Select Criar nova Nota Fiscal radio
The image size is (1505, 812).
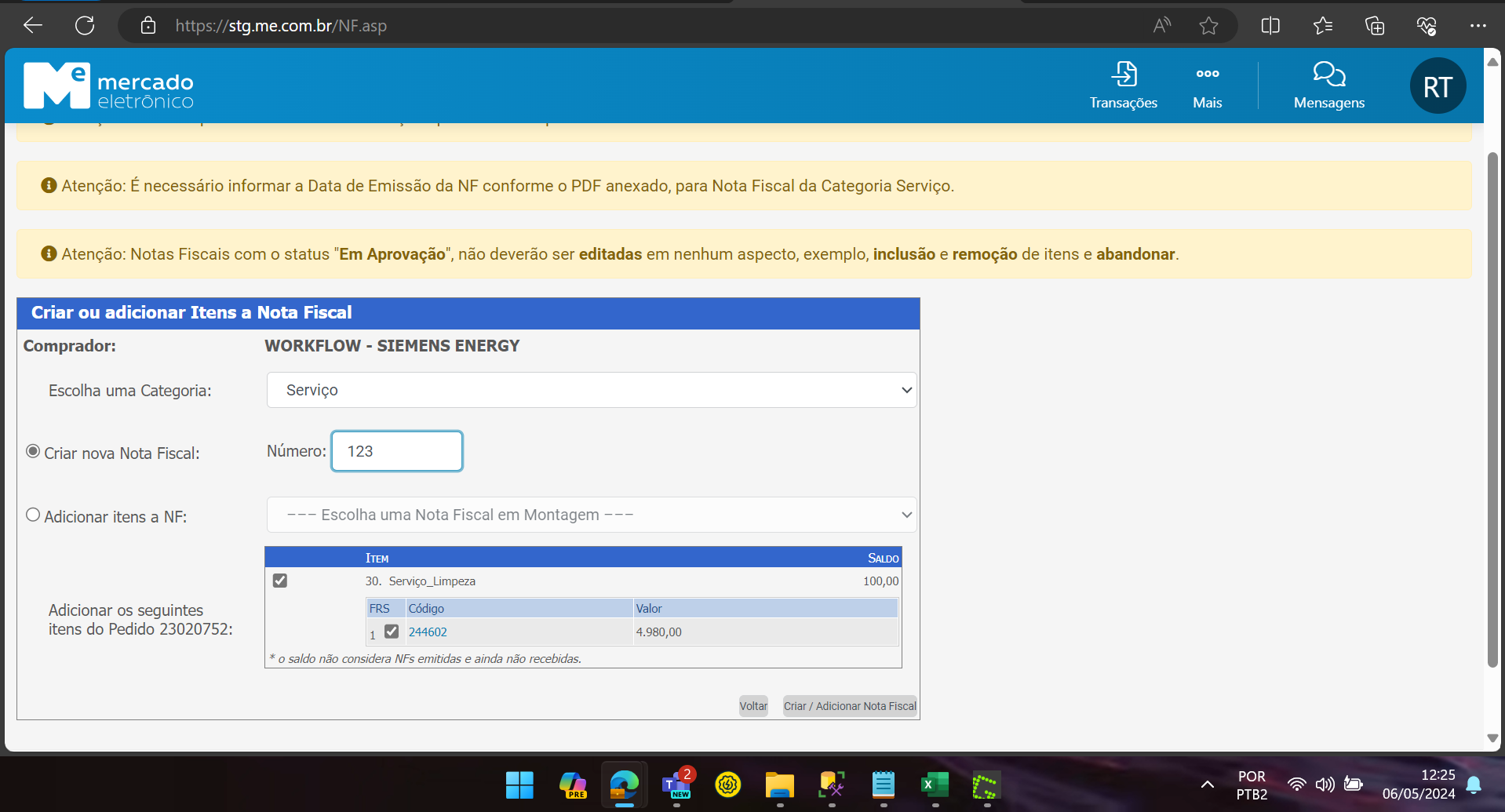point(33,451)
